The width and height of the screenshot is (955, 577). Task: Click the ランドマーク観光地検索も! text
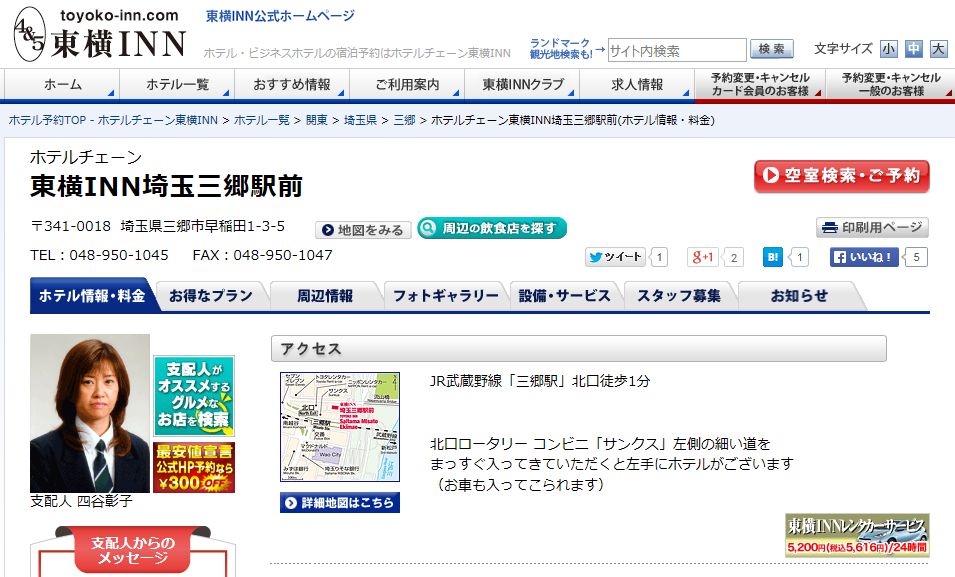pyautogui.click(x=560, y=49)
